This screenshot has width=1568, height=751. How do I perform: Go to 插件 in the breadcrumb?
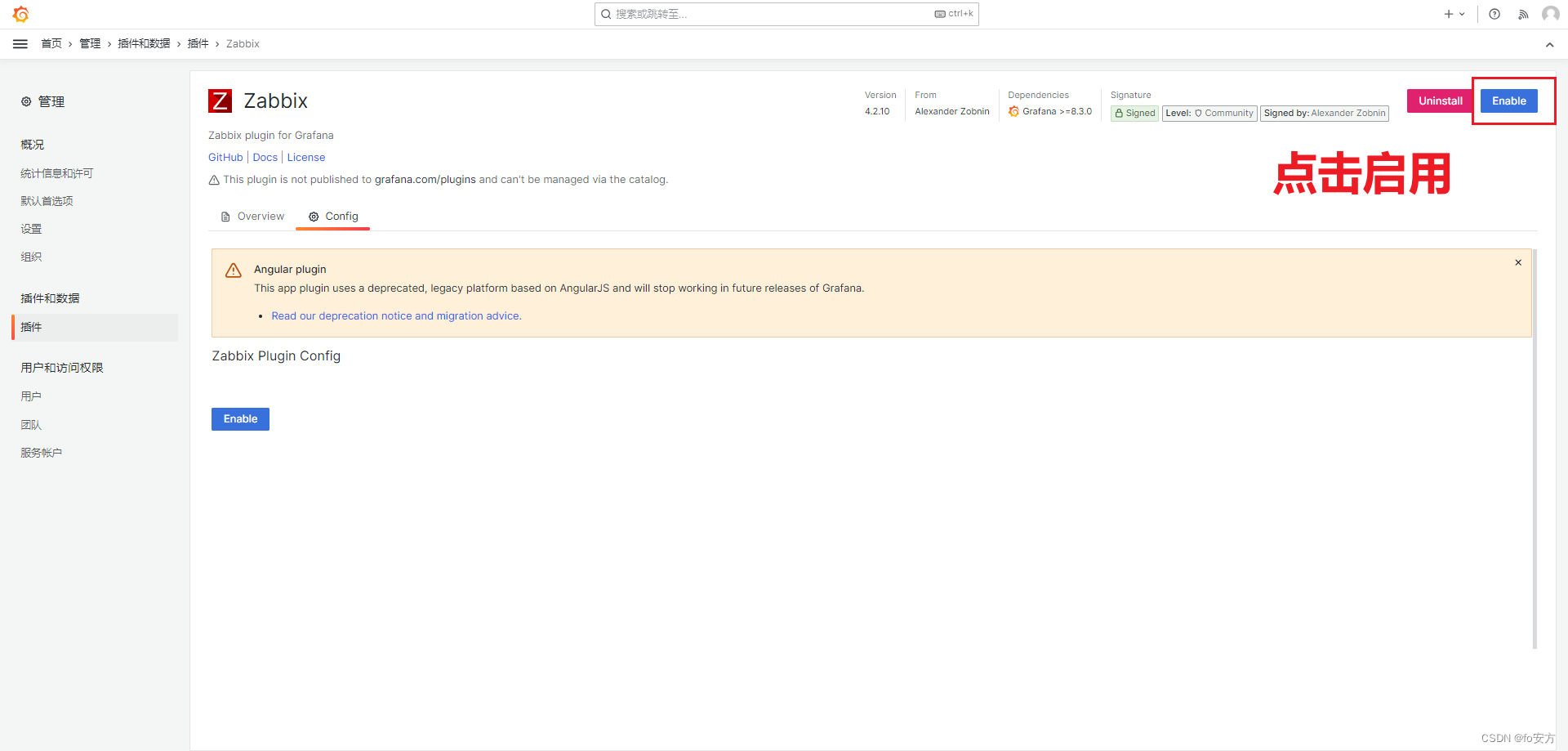(198, 44)
